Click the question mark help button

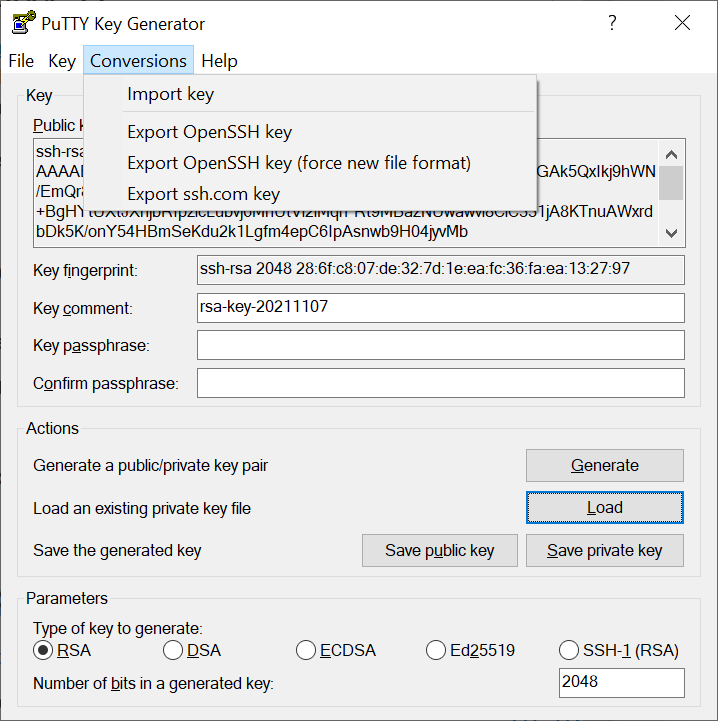pos(612,23)
